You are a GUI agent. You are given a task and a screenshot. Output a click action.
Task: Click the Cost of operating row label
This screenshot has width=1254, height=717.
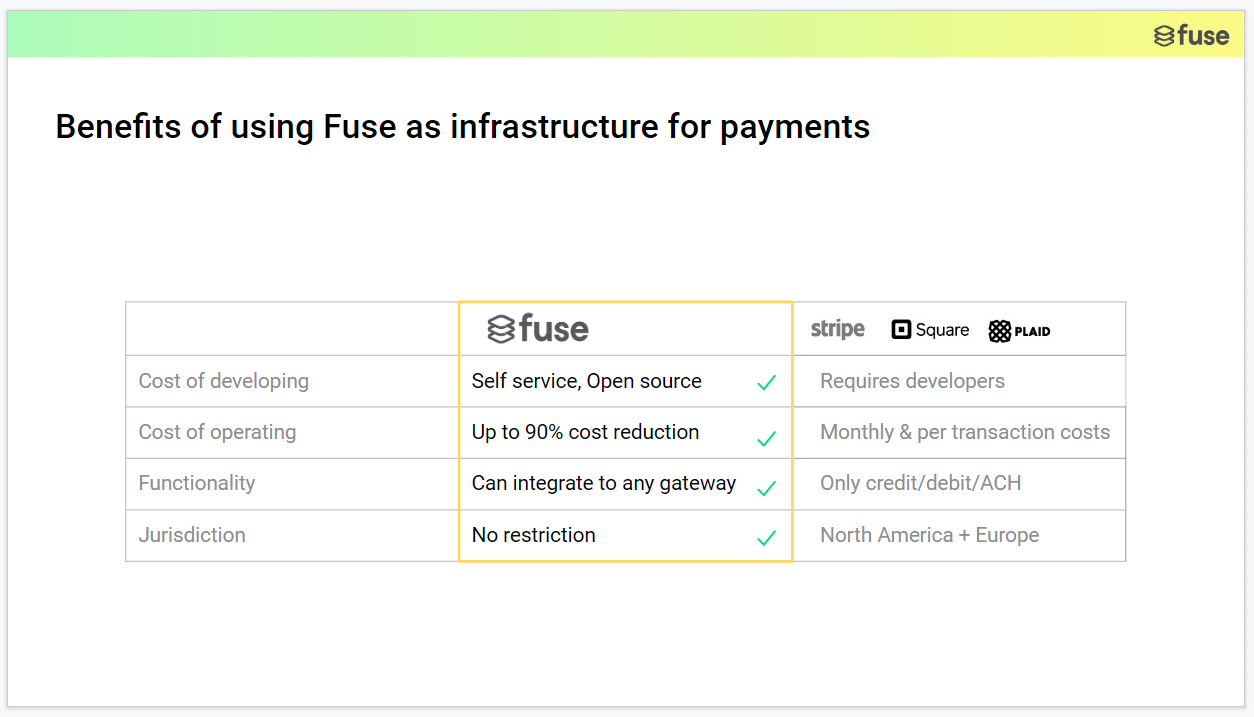[x=217, y=432]
